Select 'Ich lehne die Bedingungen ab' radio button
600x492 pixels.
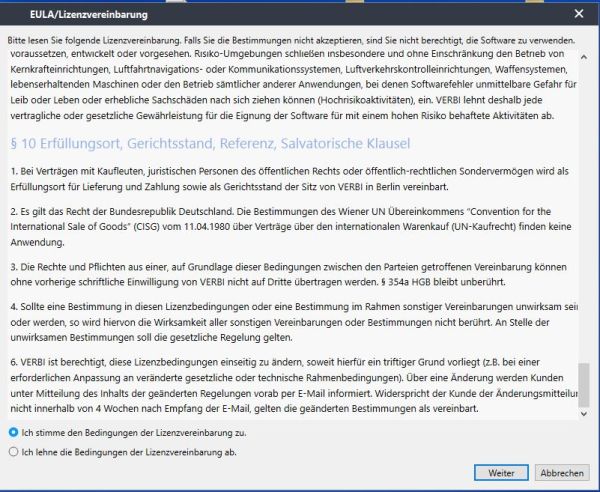tap(12, 451)
